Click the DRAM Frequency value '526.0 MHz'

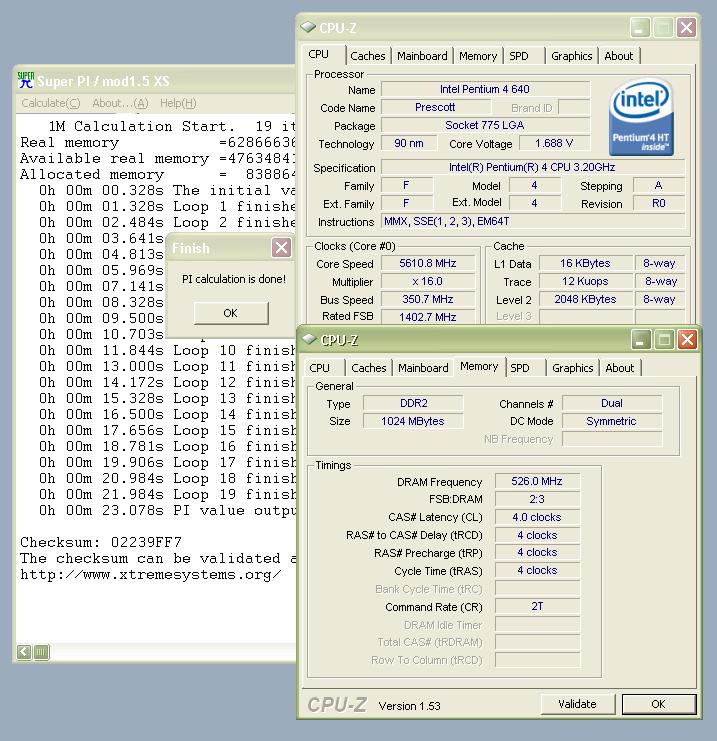click(537, 481)
